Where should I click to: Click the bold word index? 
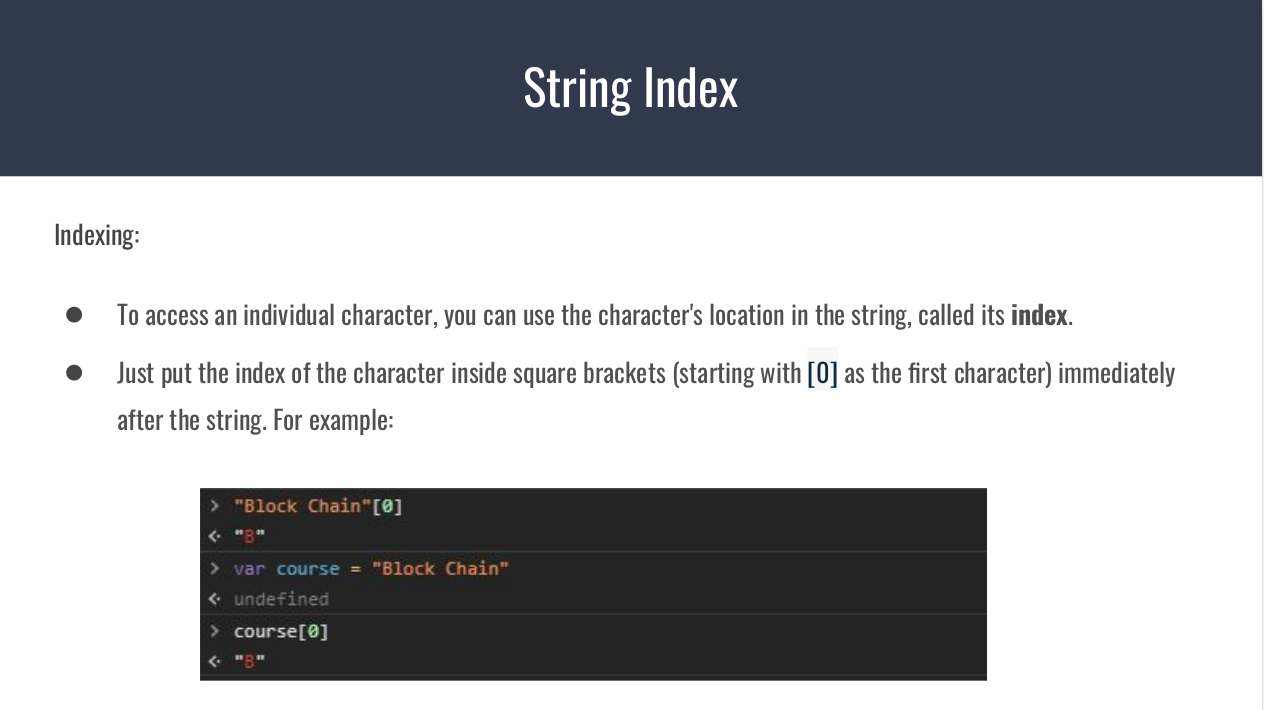pos(1039,315)
